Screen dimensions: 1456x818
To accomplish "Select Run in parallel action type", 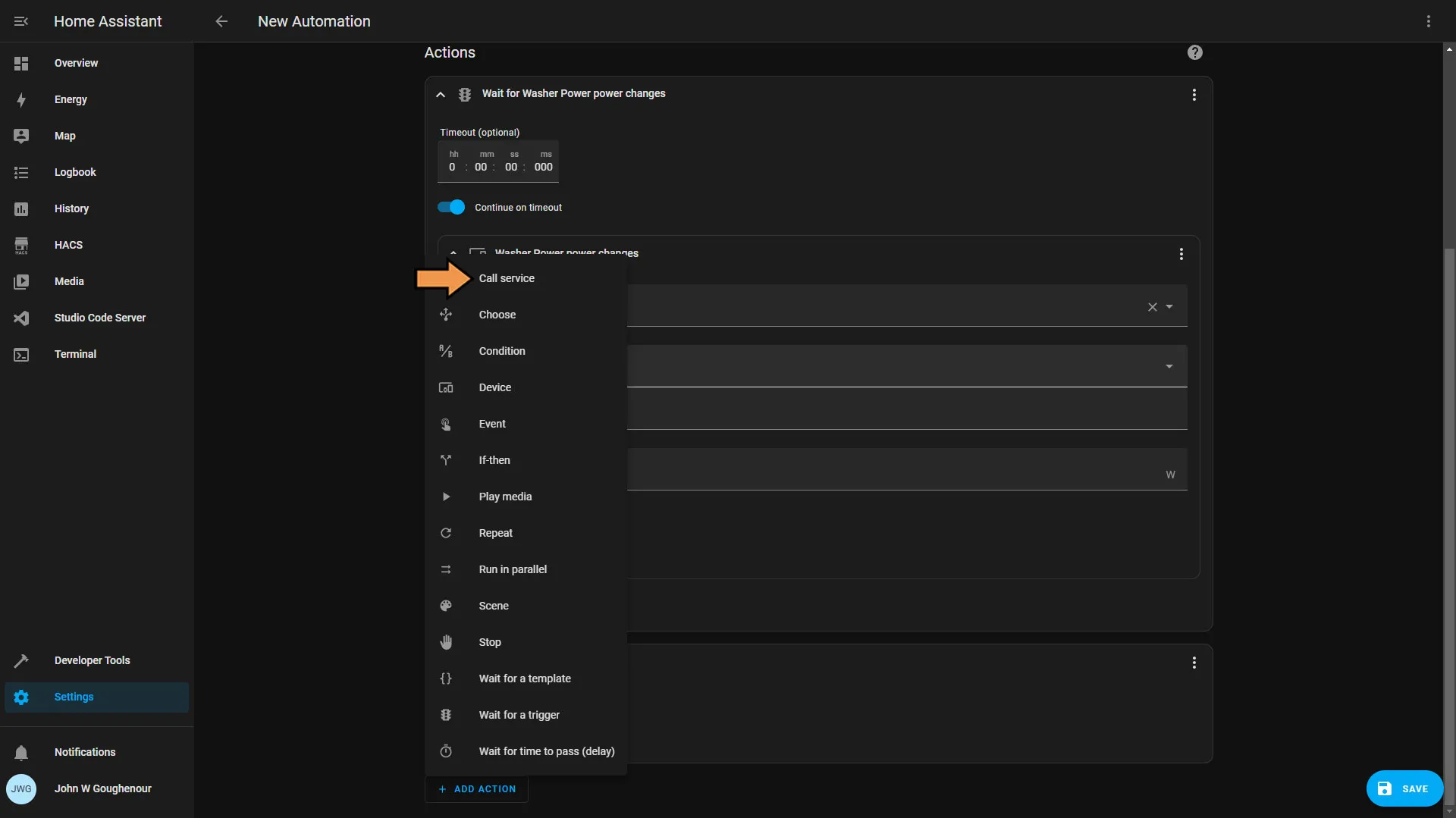I will tap(526, 569).
